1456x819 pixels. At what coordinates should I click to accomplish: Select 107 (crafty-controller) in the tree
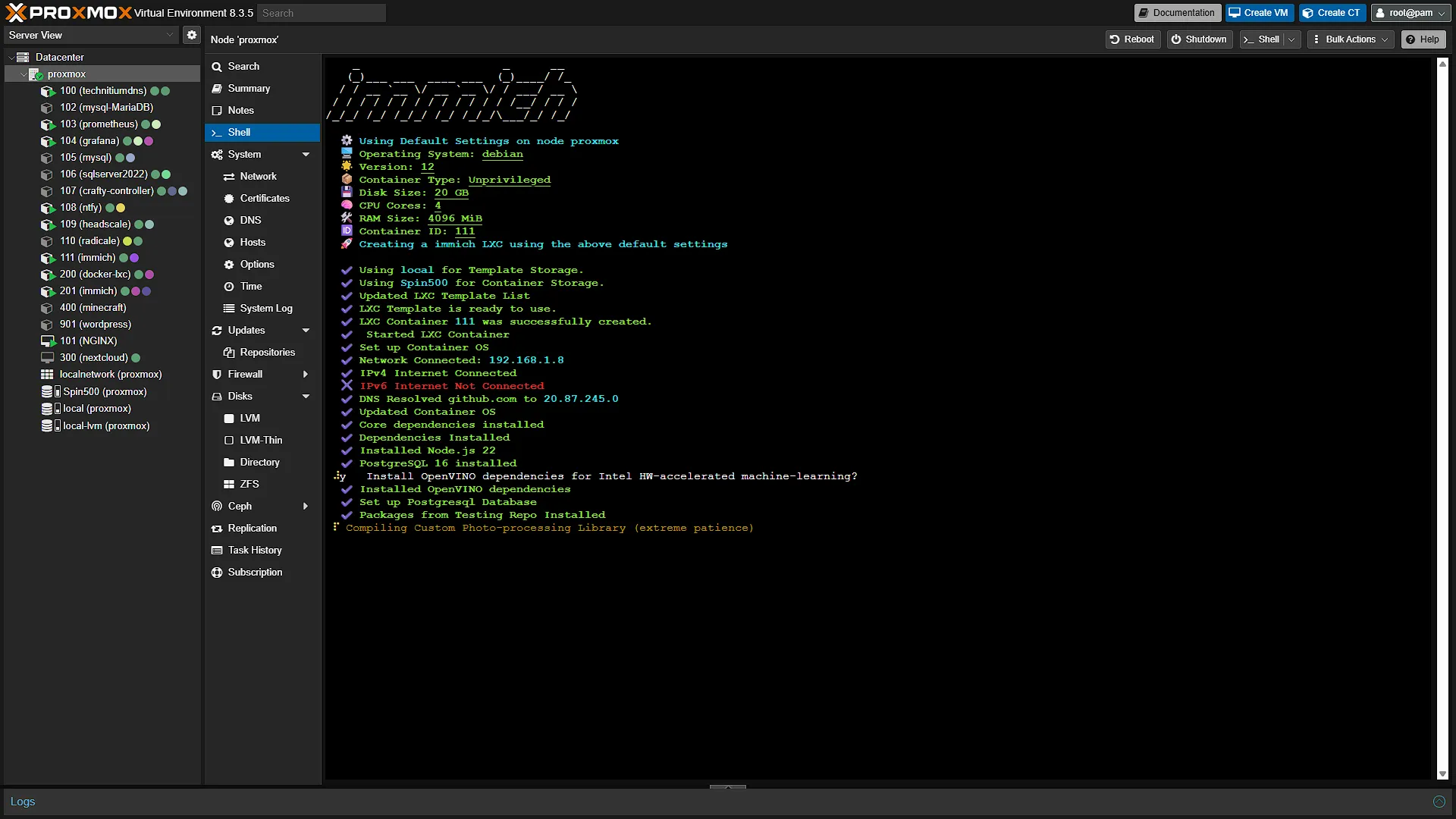102,191
